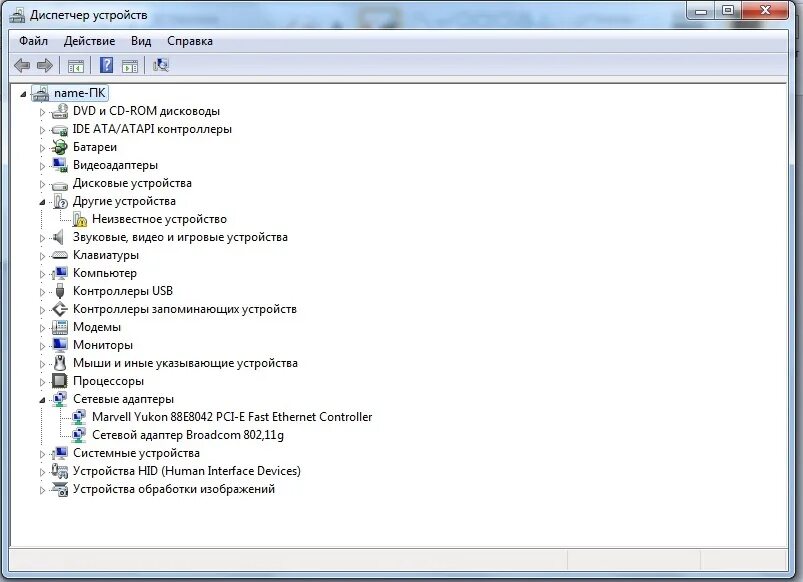Click the DVD и CD-ROM drive icon
The height and width of the screenshot is (582, 803).
[x=60, y=111]
